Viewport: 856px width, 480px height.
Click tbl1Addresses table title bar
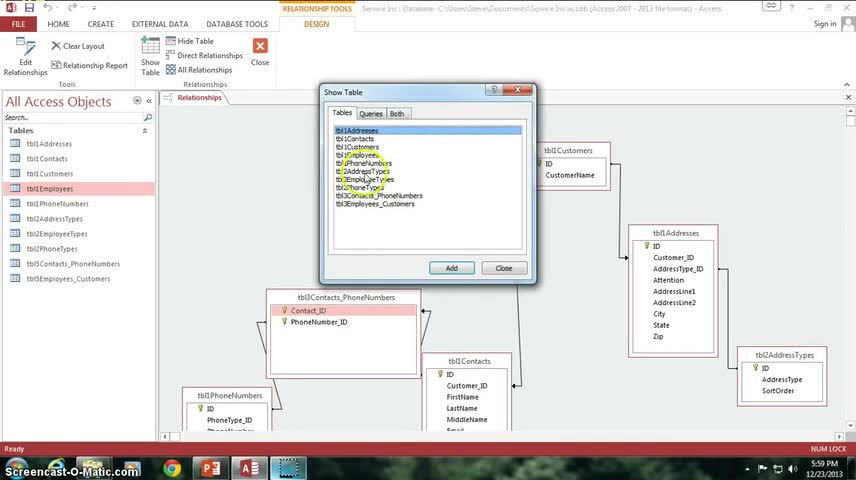click(673, 233)
